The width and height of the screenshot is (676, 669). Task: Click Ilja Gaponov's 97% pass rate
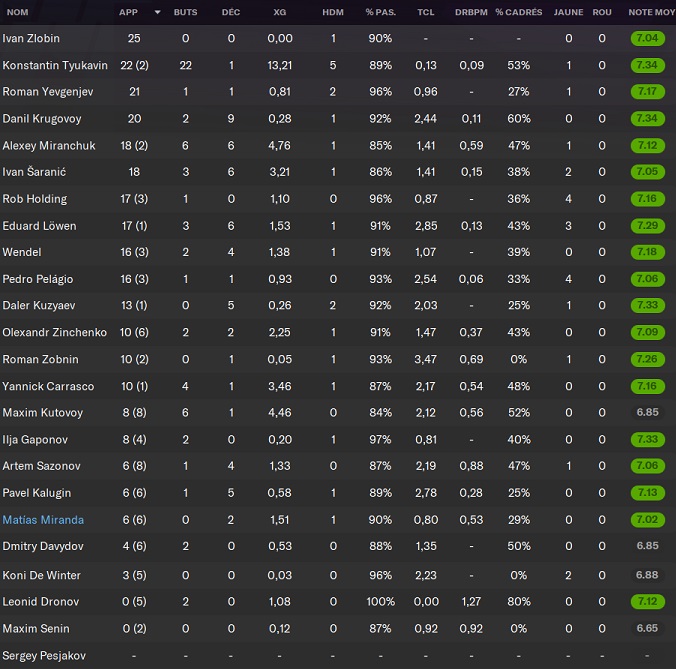point(380,440)
